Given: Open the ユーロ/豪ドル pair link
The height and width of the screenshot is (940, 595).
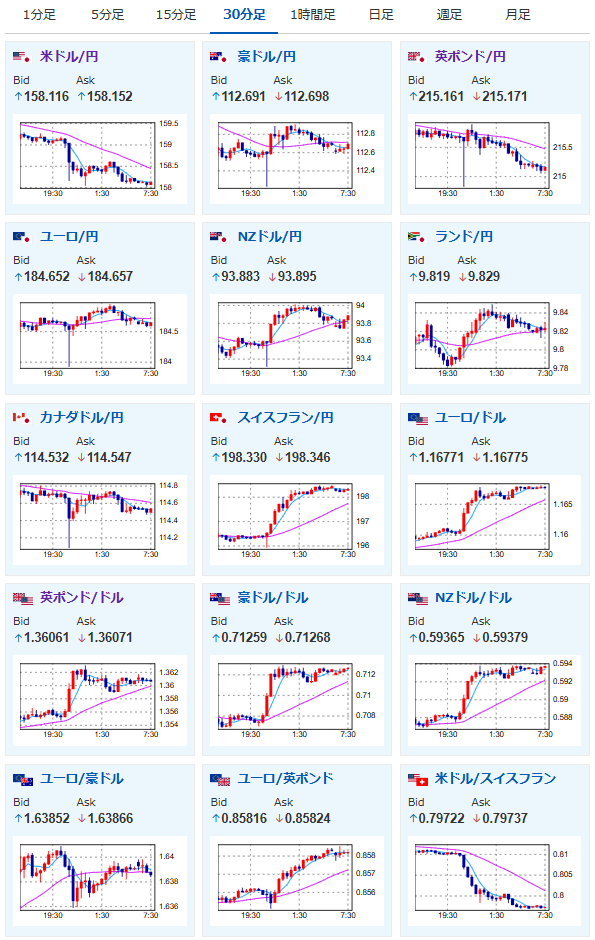Looking at the screenshot, I should coord(81,779).
